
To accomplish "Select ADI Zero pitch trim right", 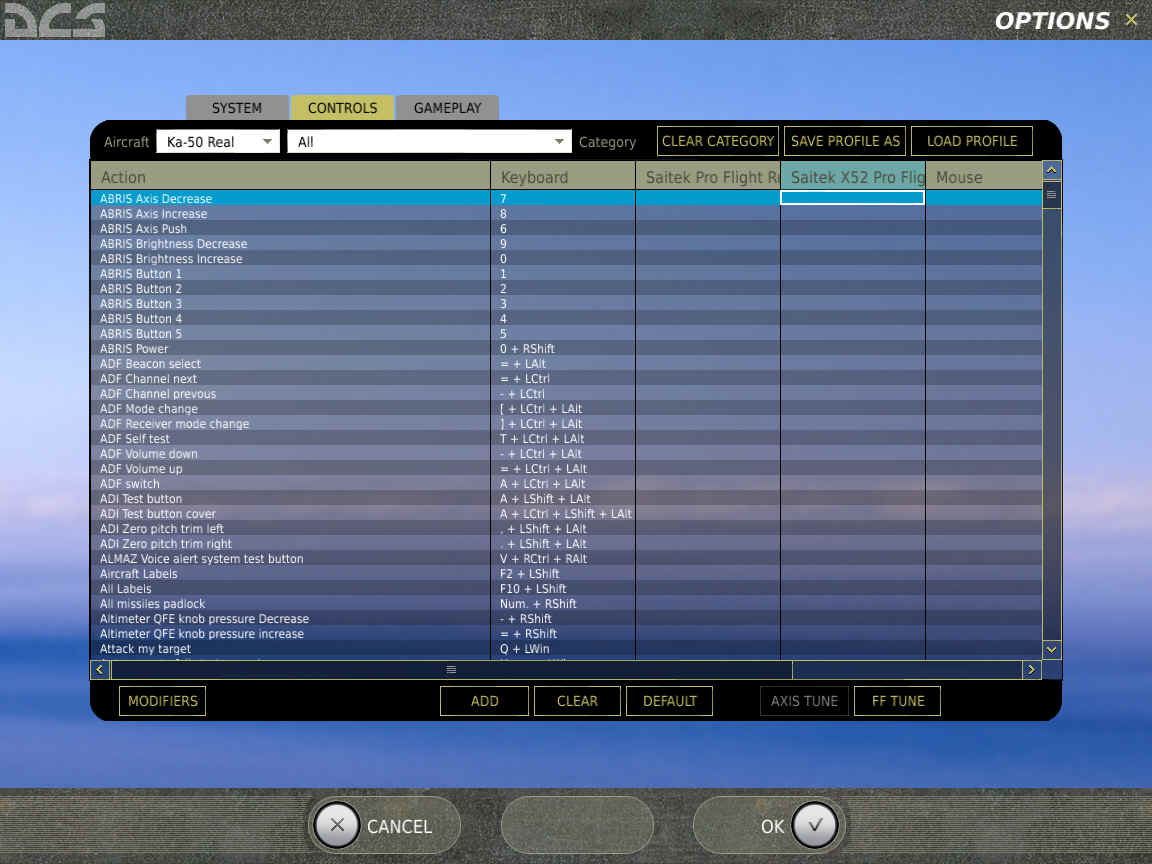I will point(165,544).
